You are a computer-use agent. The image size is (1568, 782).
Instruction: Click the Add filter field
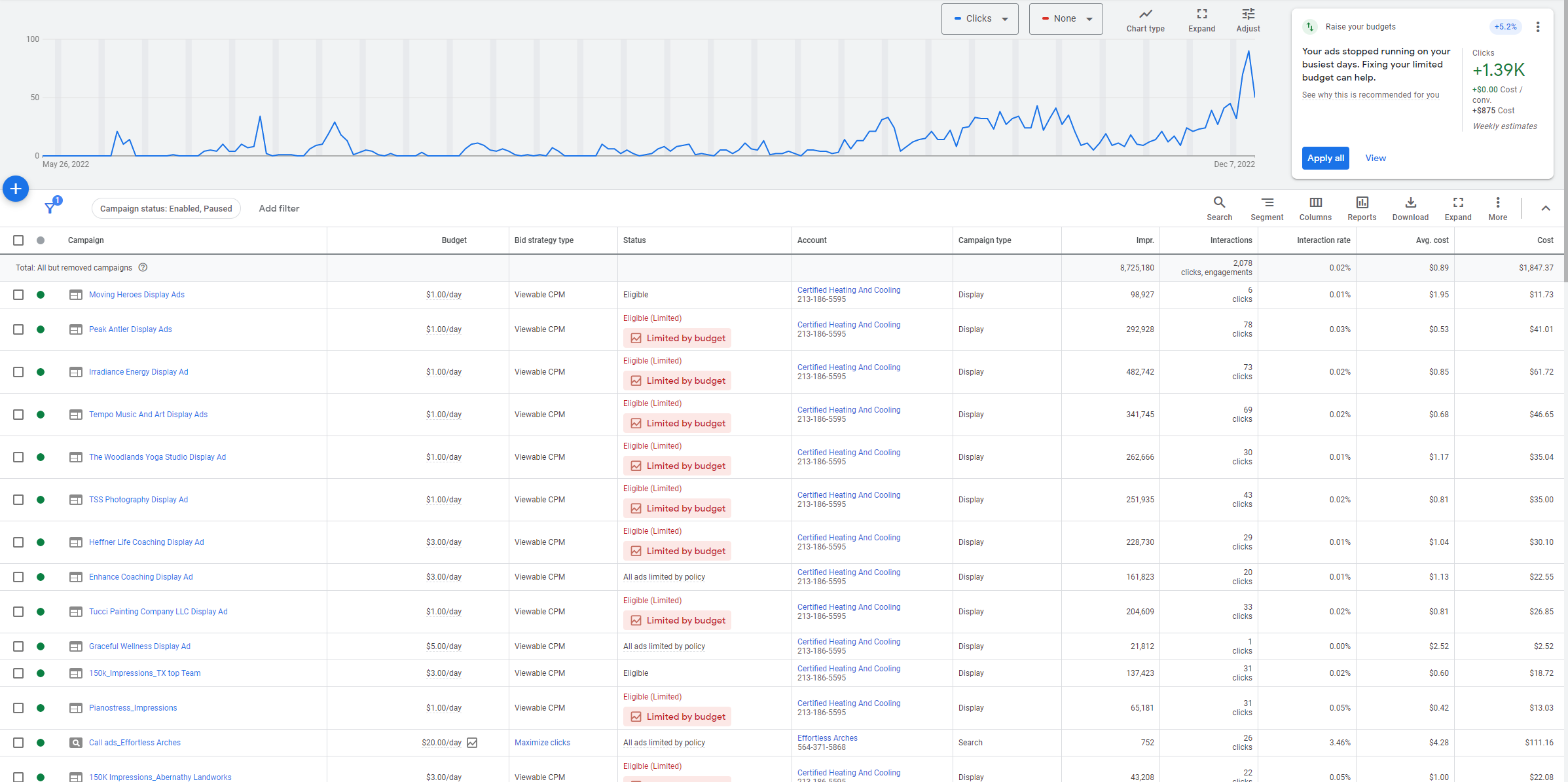coord(279,208)
